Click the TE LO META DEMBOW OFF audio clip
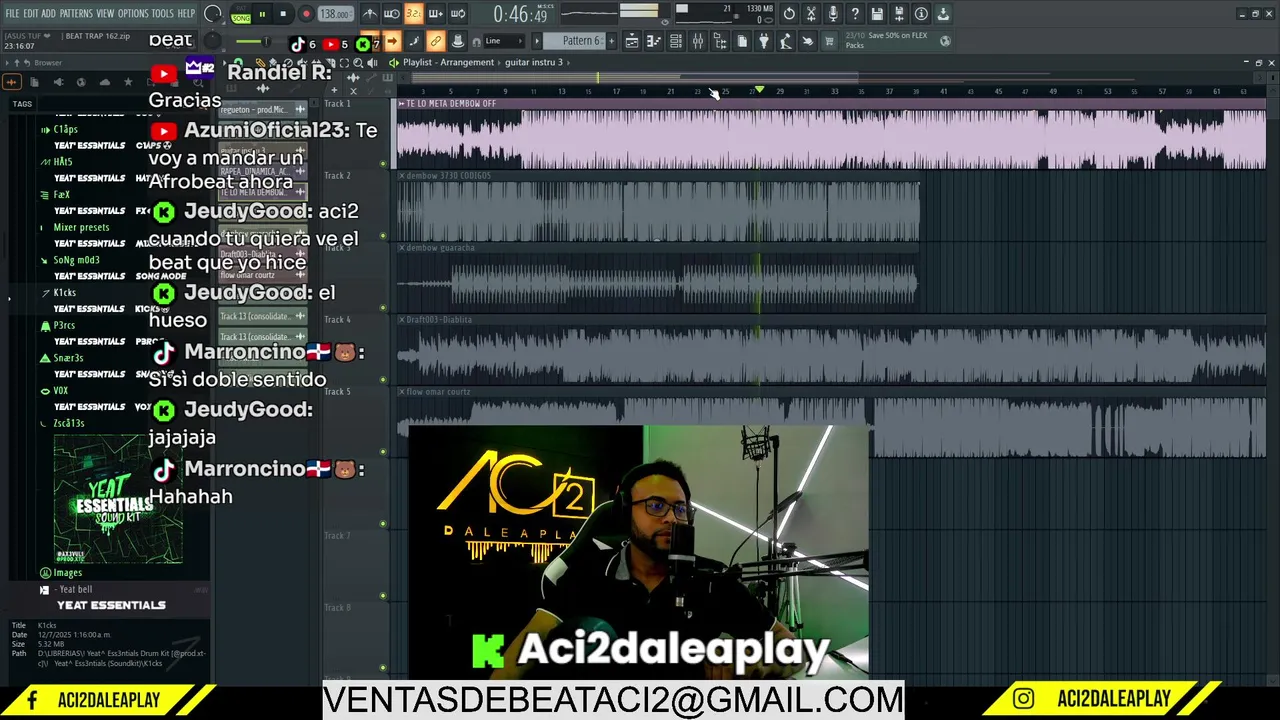The image size is (1280, 720). (831, 136)
